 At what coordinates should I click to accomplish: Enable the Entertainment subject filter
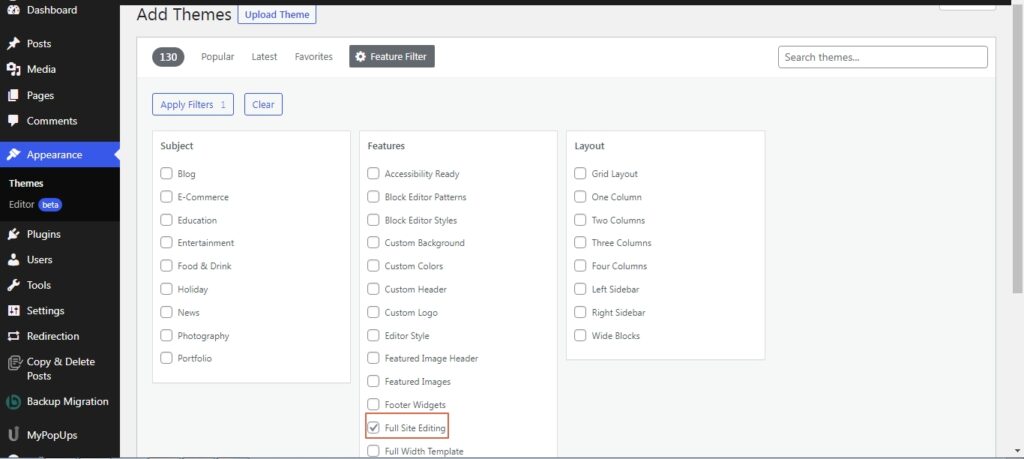click(167, 243)
